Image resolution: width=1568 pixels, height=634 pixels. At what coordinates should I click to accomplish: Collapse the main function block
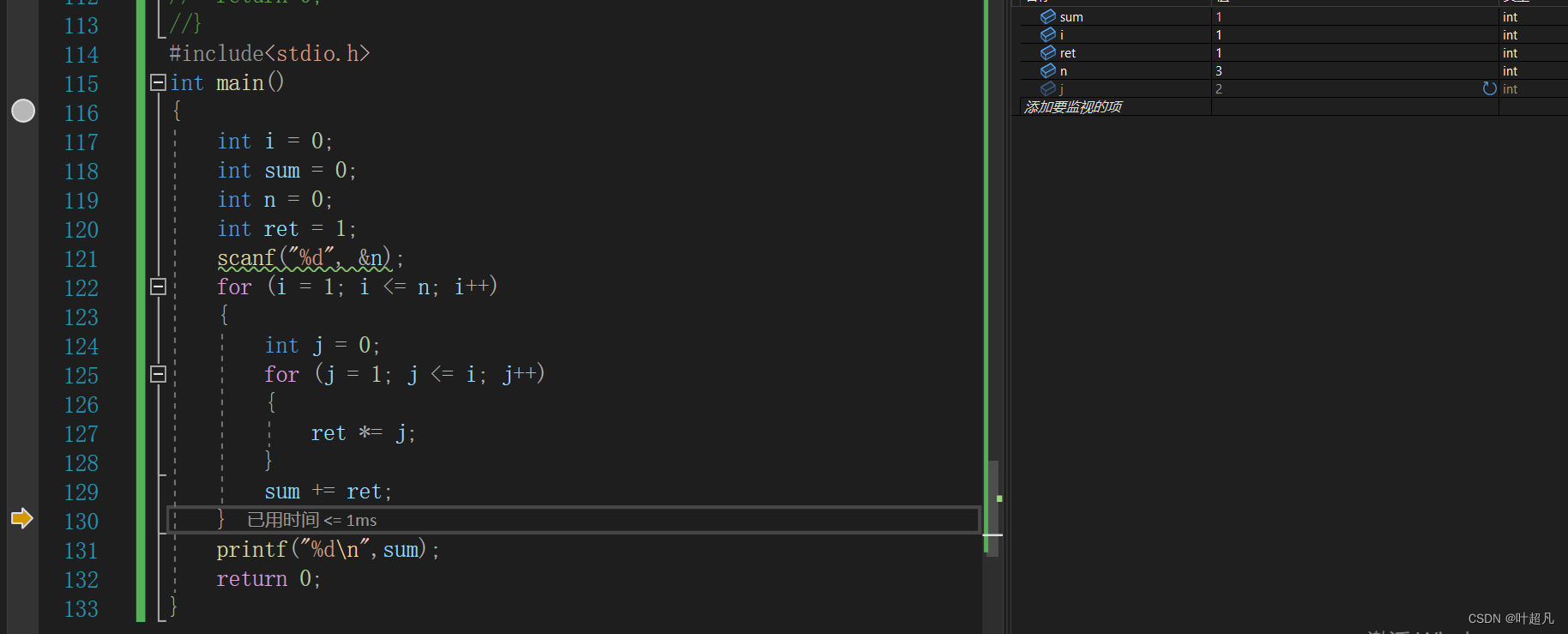click(x=158, y=82)
